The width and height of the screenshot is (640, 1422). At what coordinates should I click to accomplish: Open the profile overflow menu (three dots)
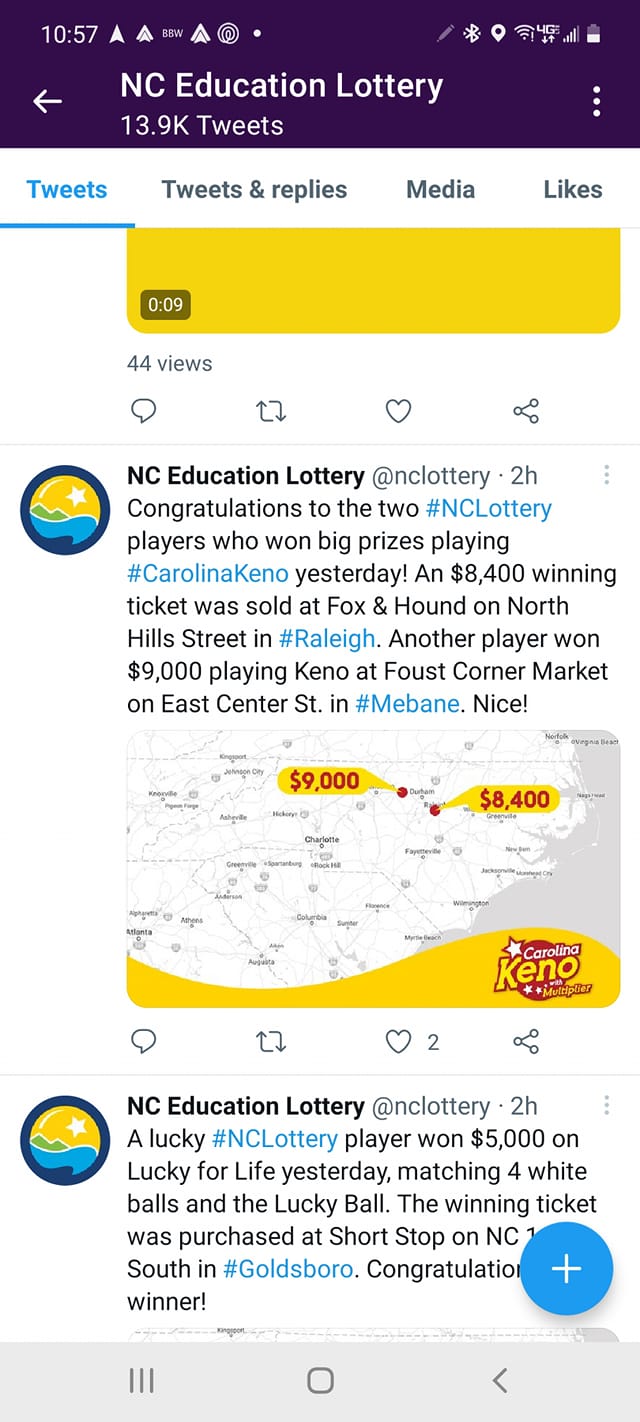[x=597, y=101]
